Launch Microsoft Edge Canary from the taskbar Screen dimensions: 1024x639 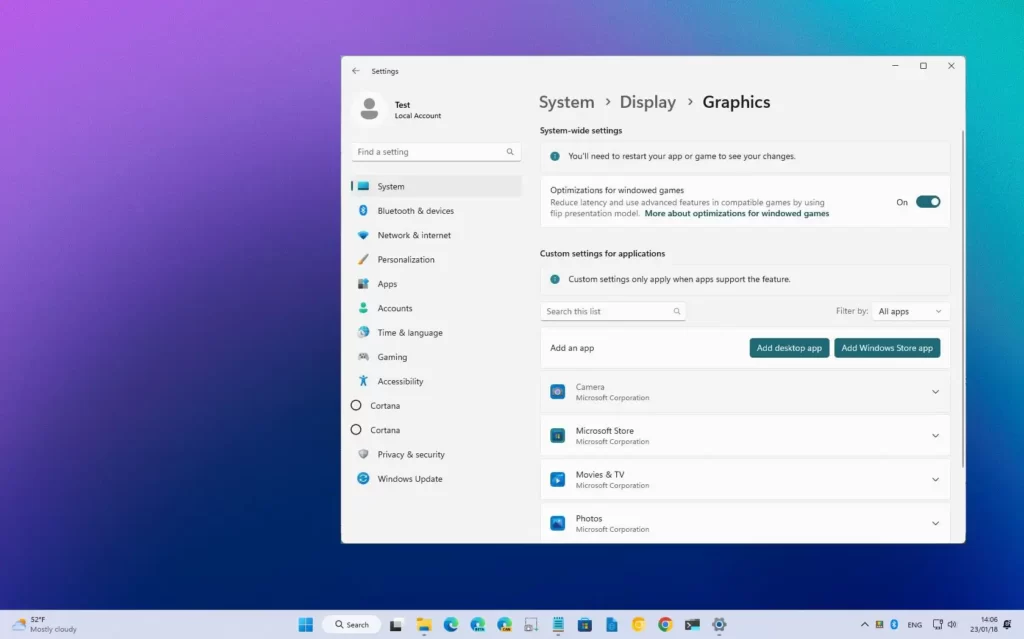pos(504,625)
